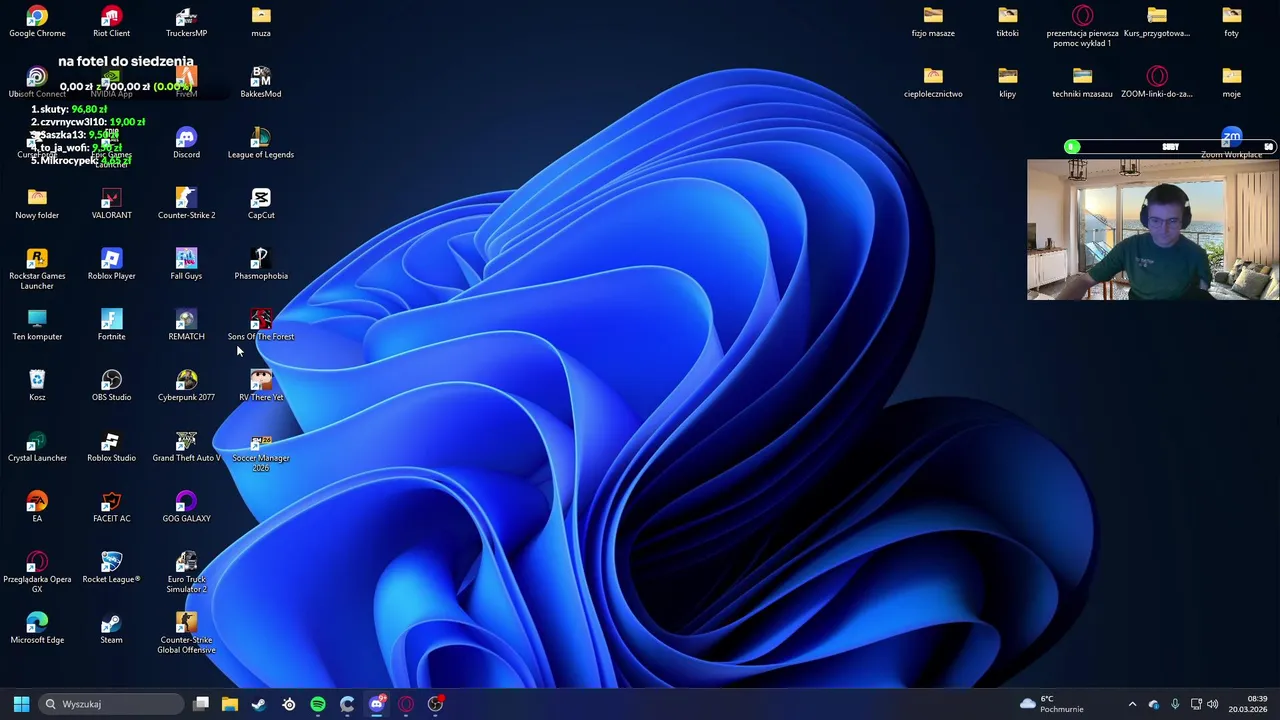The image size is (1280, 720).
Task: Click the Wyszukaj taskbar search box
Action: tap(112, 704)
